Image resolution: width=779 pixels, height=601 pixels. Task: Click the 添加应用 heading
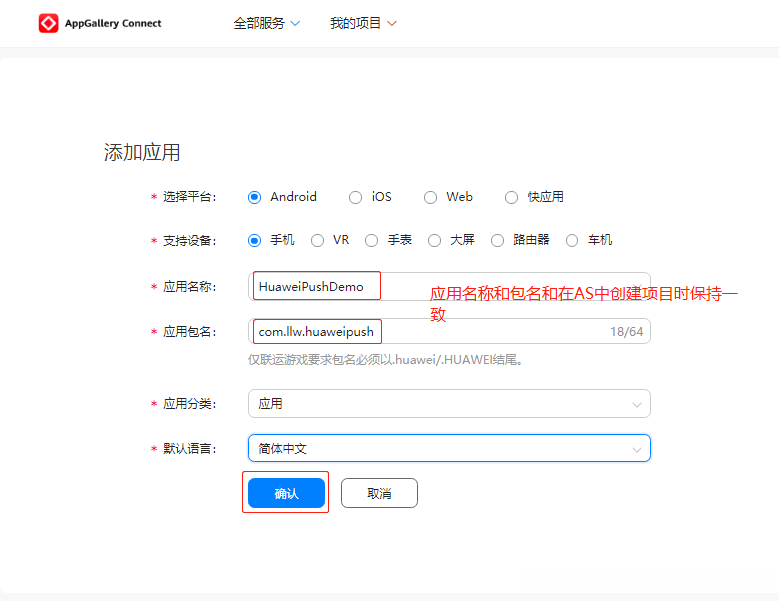click(142, 152)
